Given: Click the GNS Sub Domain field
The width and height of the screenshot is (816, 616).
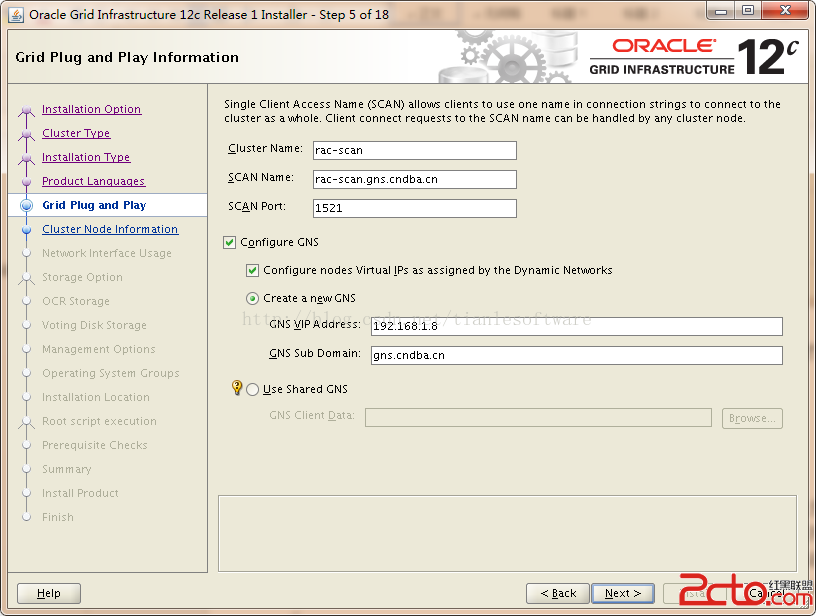Looking at the screenshot, I should pos(577,355).
